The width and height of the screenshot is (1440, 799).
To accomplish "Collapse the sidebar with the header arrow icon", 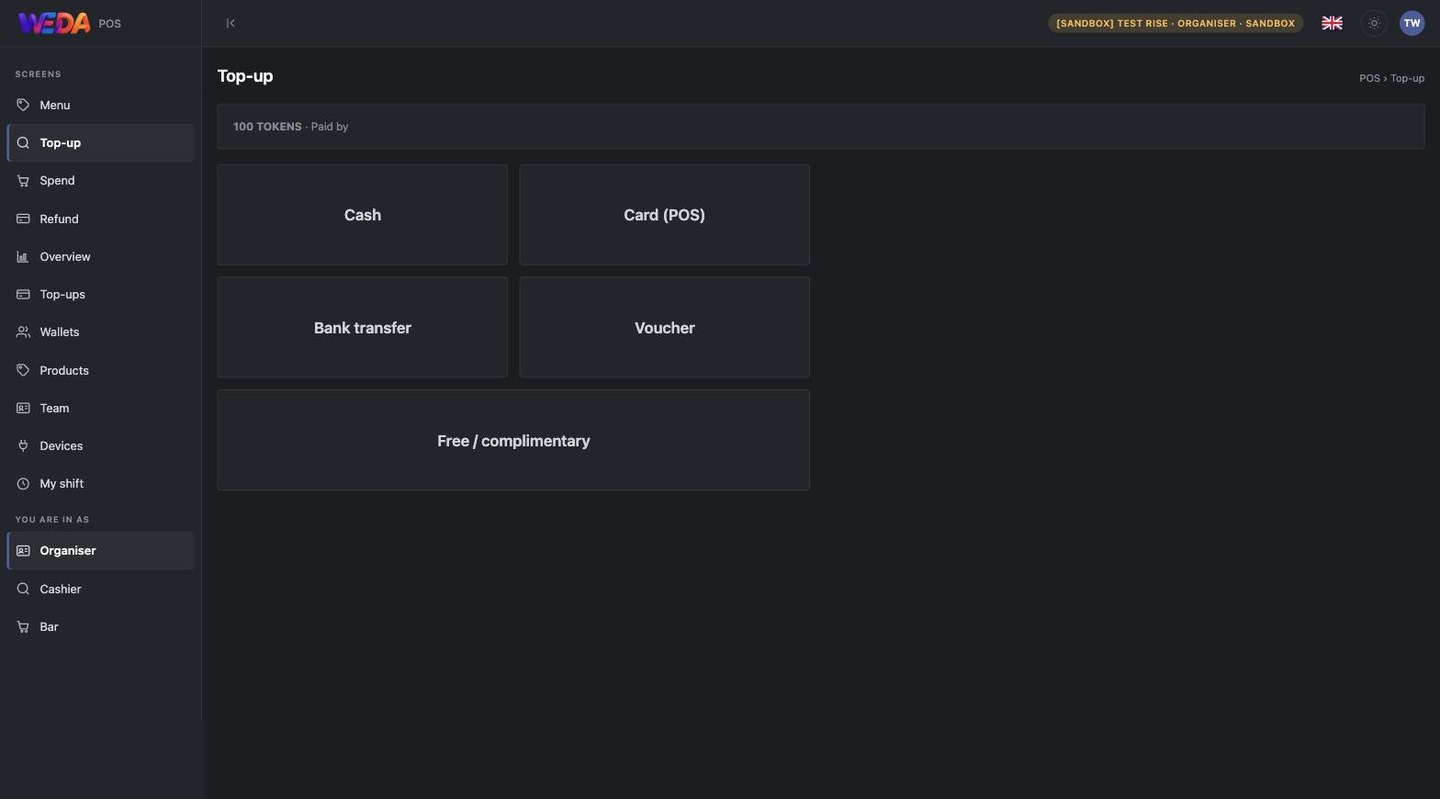I will tap(230, 23).
